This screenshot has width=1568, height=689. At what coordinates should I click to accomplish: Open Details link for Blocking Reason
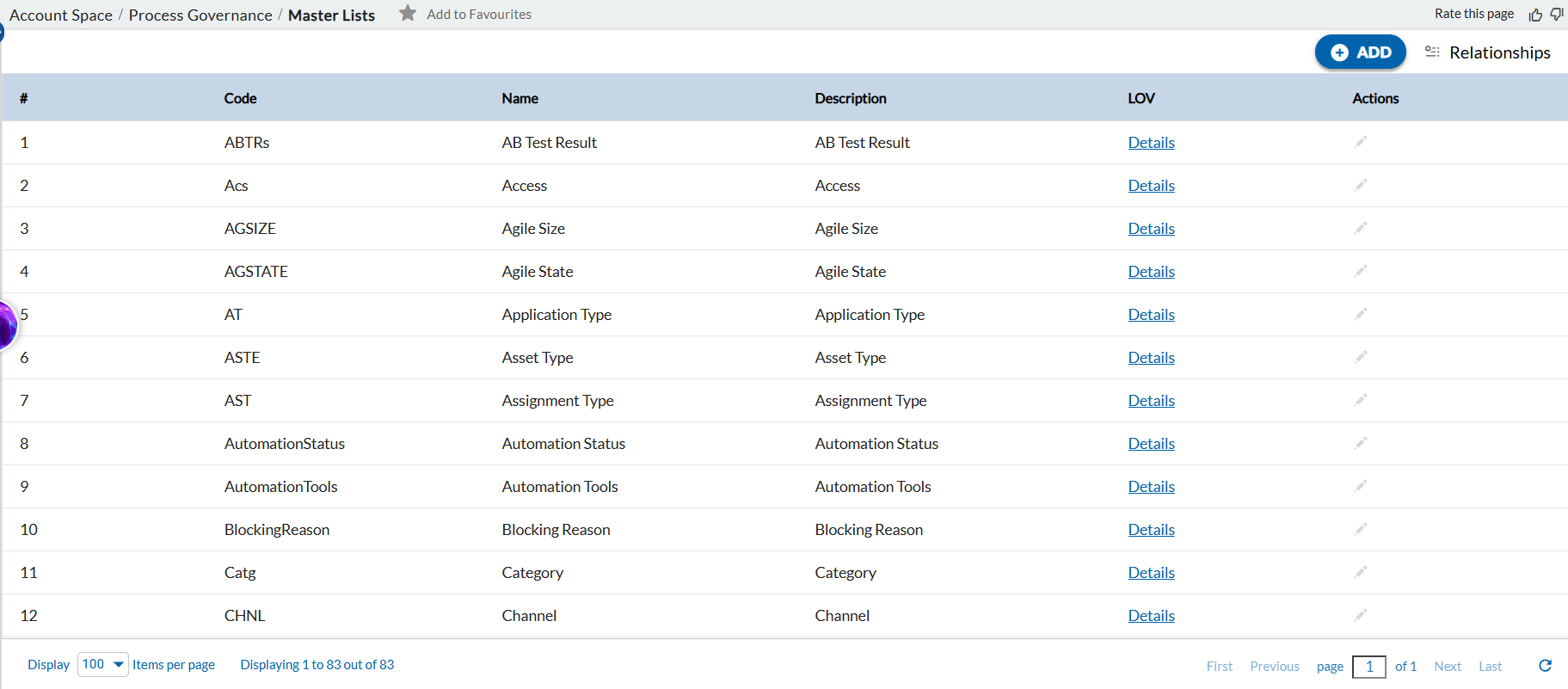pyautogui.click(x=1151, y=530)
